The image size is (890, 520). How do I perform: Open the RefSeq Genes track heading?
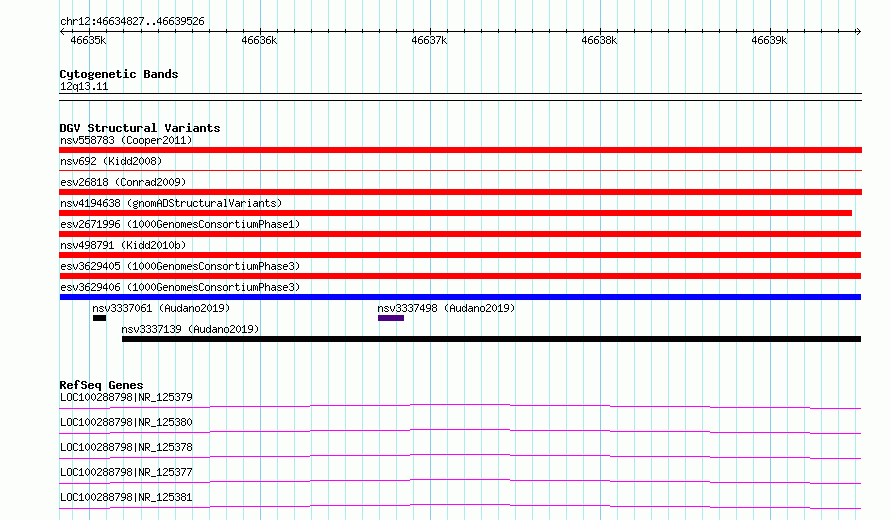(101, 385)
